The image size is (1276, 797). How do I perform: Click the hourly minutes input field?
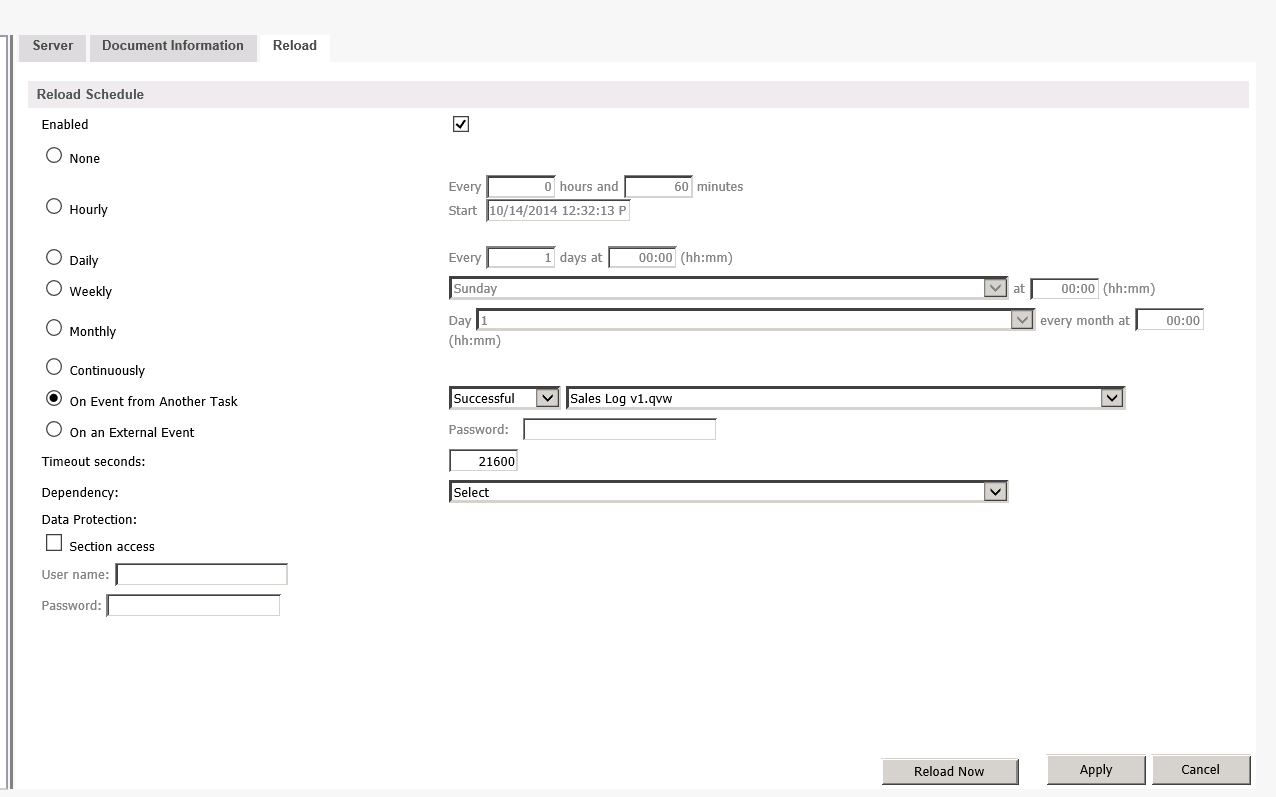click(x=658, y=187)
